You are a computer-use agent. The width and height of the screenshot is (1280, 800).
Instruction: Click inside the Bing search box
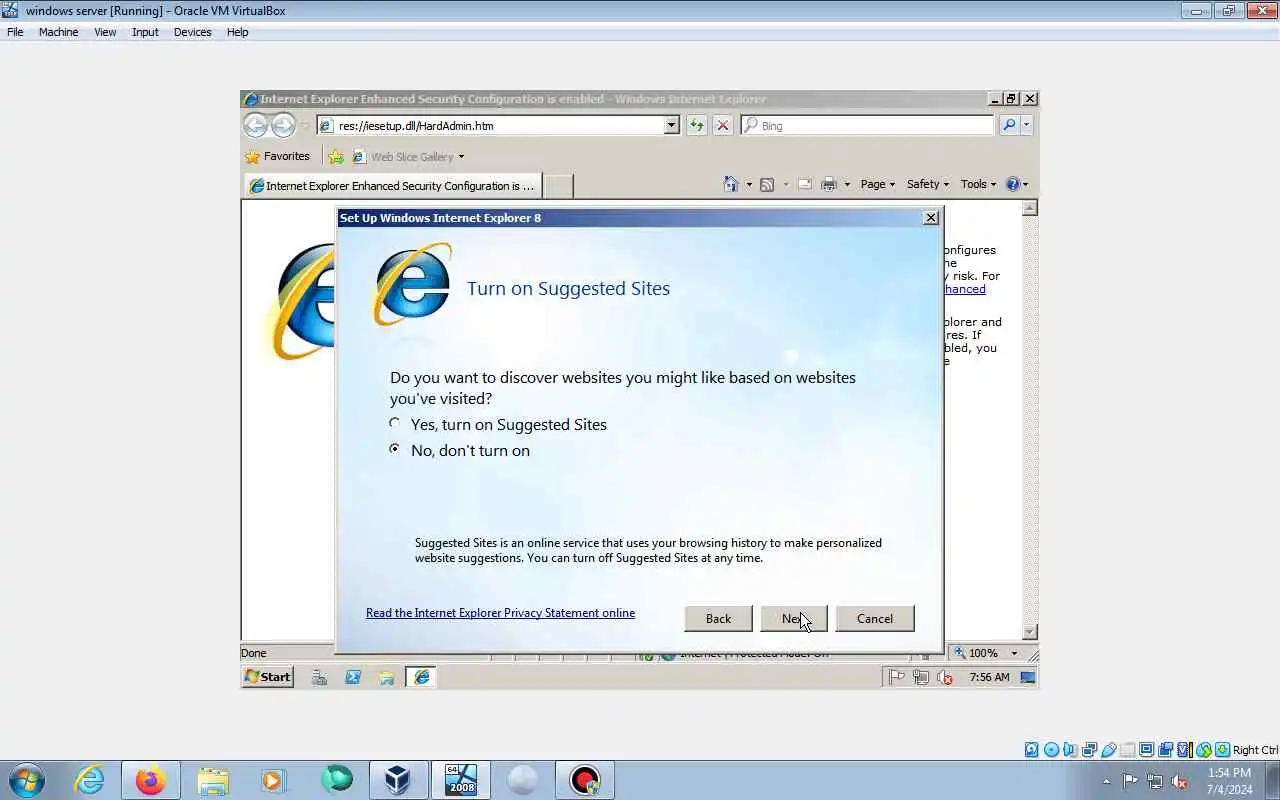(x=867, y=125)
